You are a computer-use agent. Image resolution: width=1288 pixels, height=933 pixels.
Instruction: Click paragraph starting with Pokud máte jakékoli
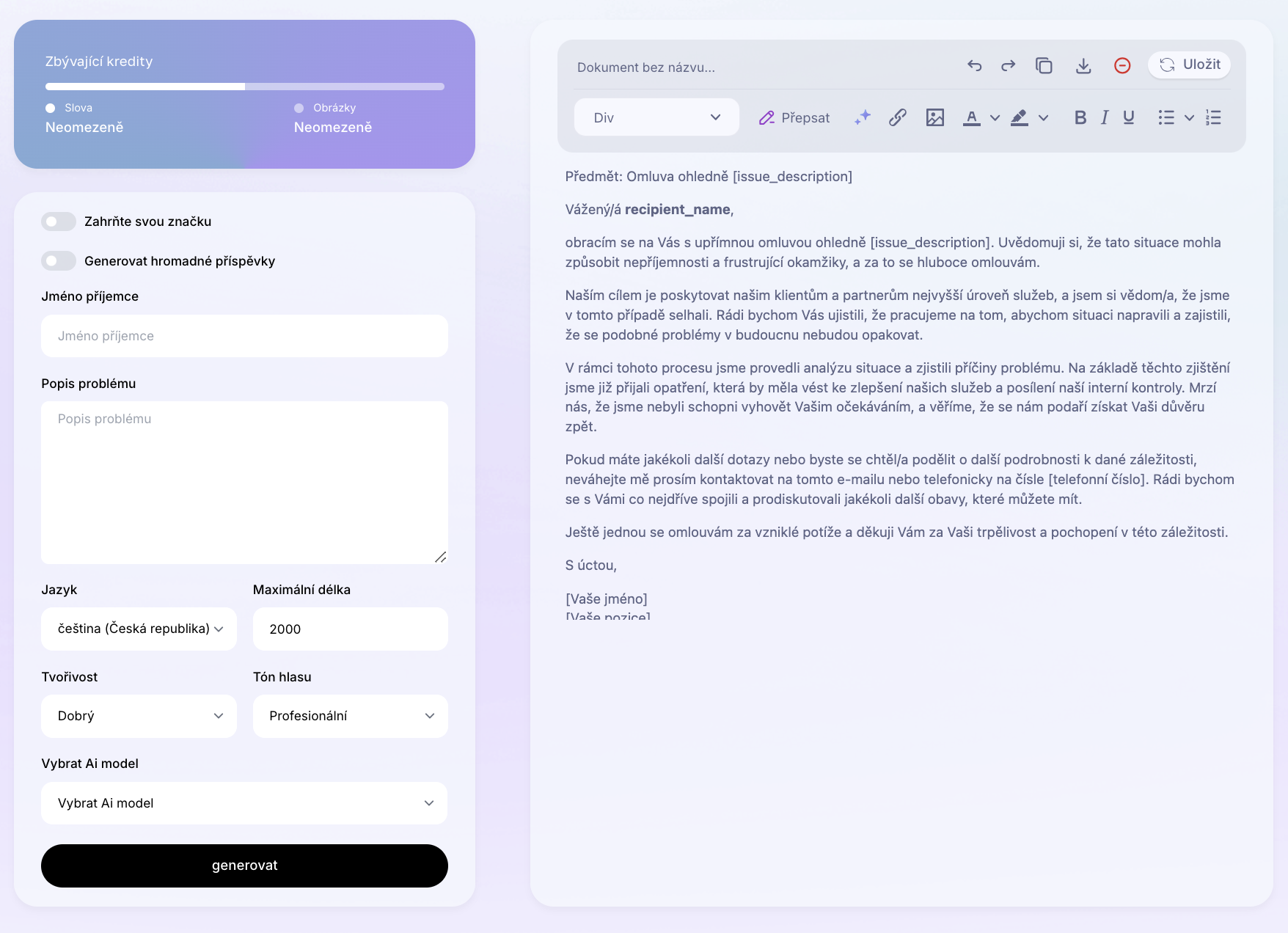900,480
